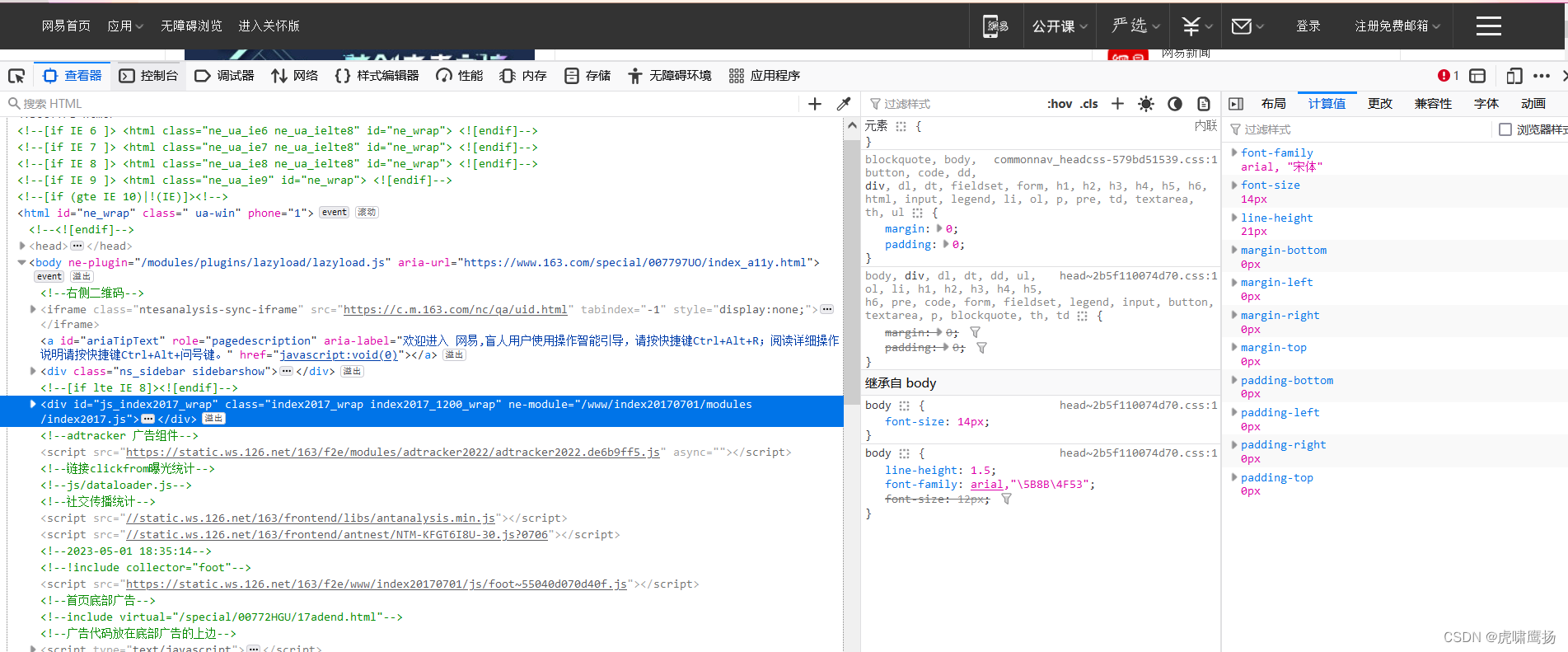Open the uid.html iframe src link
Image resolution: width=1568 pixels, height=652 pixels.
(456, 310)
